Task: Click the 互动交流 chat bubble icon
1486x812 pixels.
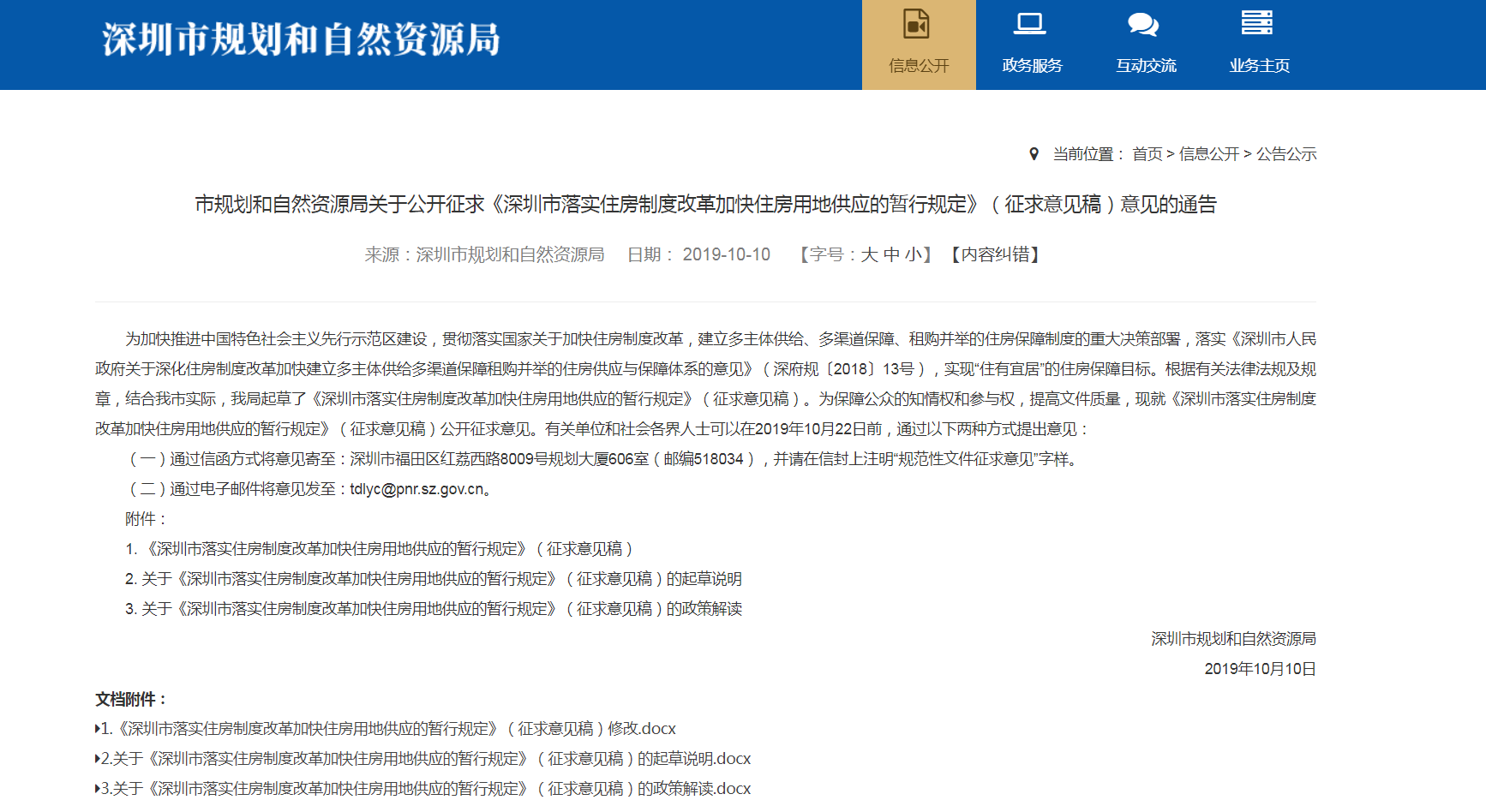Action: (1143, 24)
